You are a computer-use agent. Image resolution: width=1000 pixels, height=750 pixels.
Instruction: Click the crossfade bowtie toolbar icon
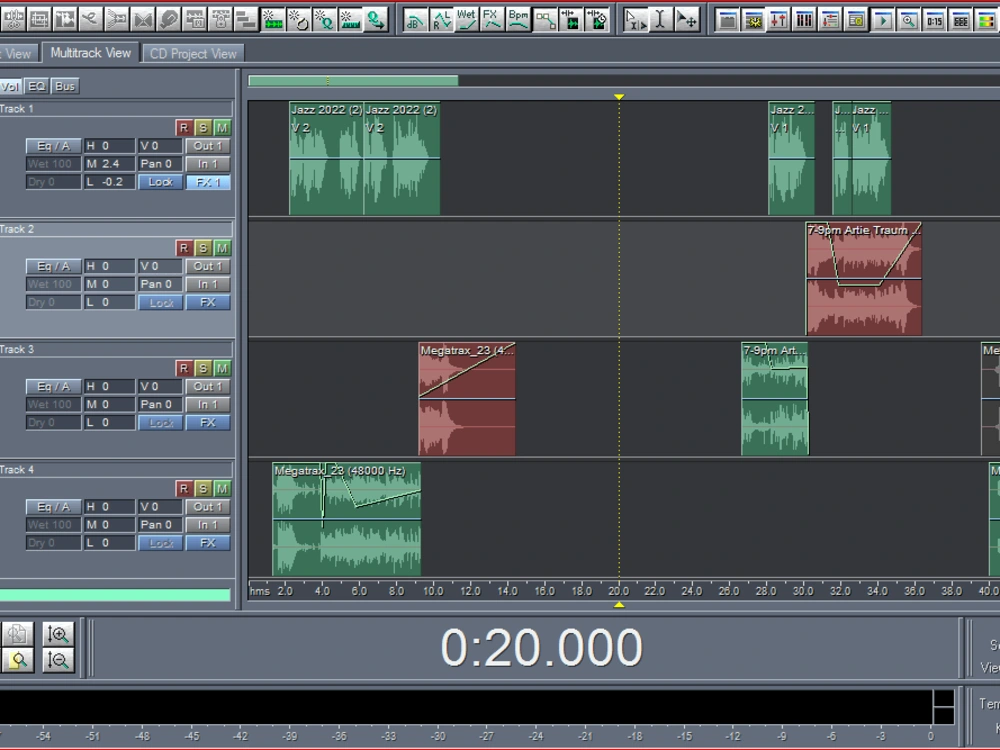pyautogui.click(x=143, y=19)
